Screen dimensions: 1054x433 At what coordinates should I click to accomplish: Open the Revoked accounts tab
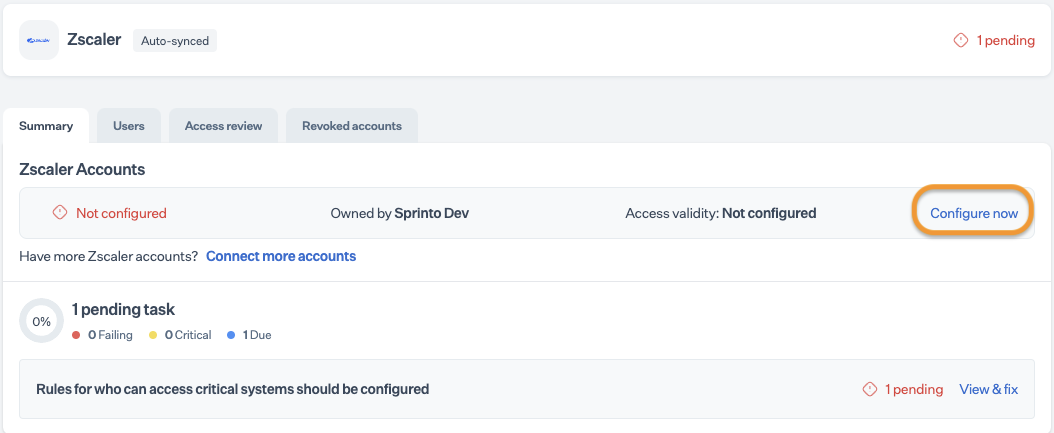352,126
